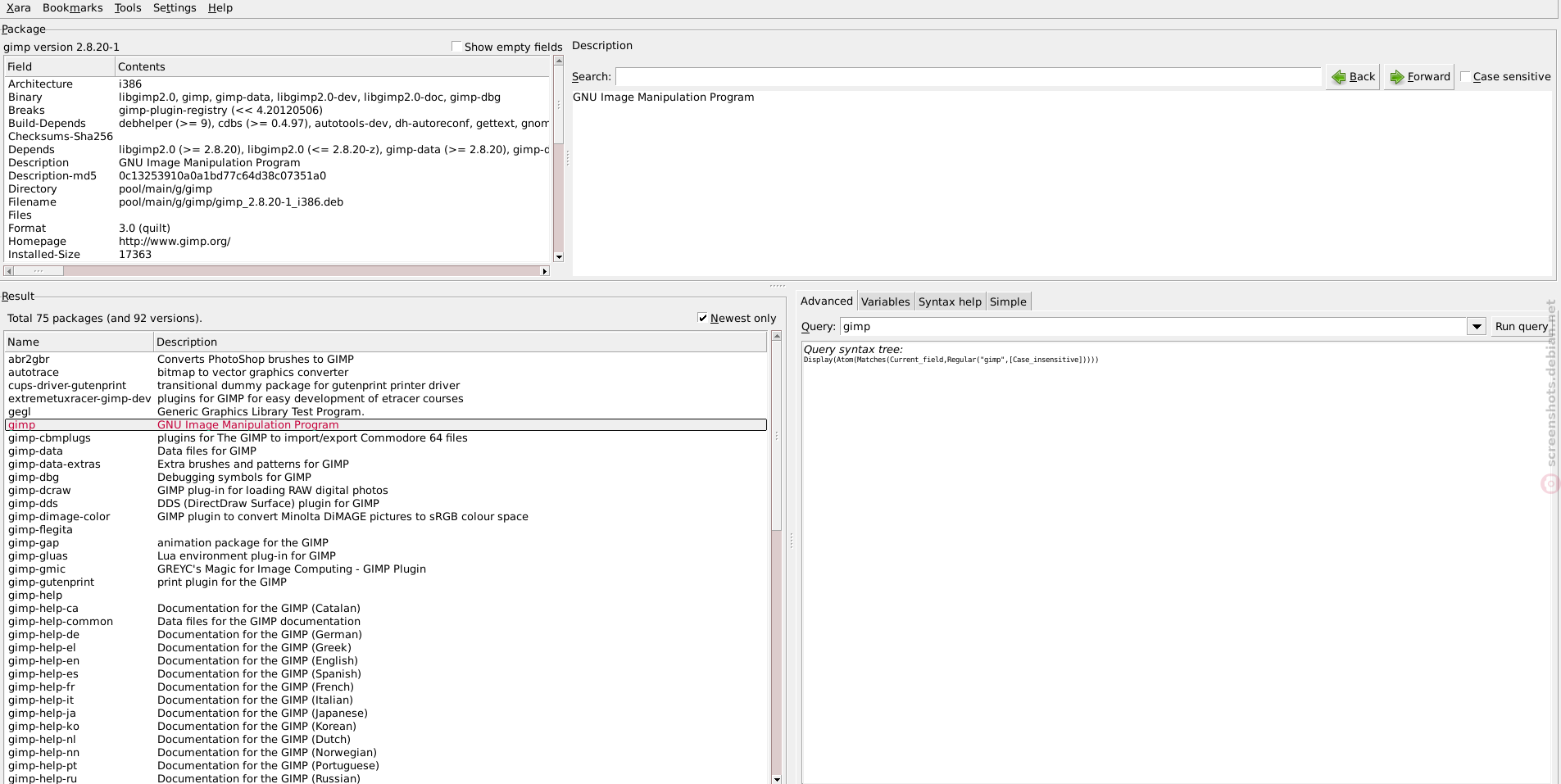Click the Filename field row

(x=277, y=202)
